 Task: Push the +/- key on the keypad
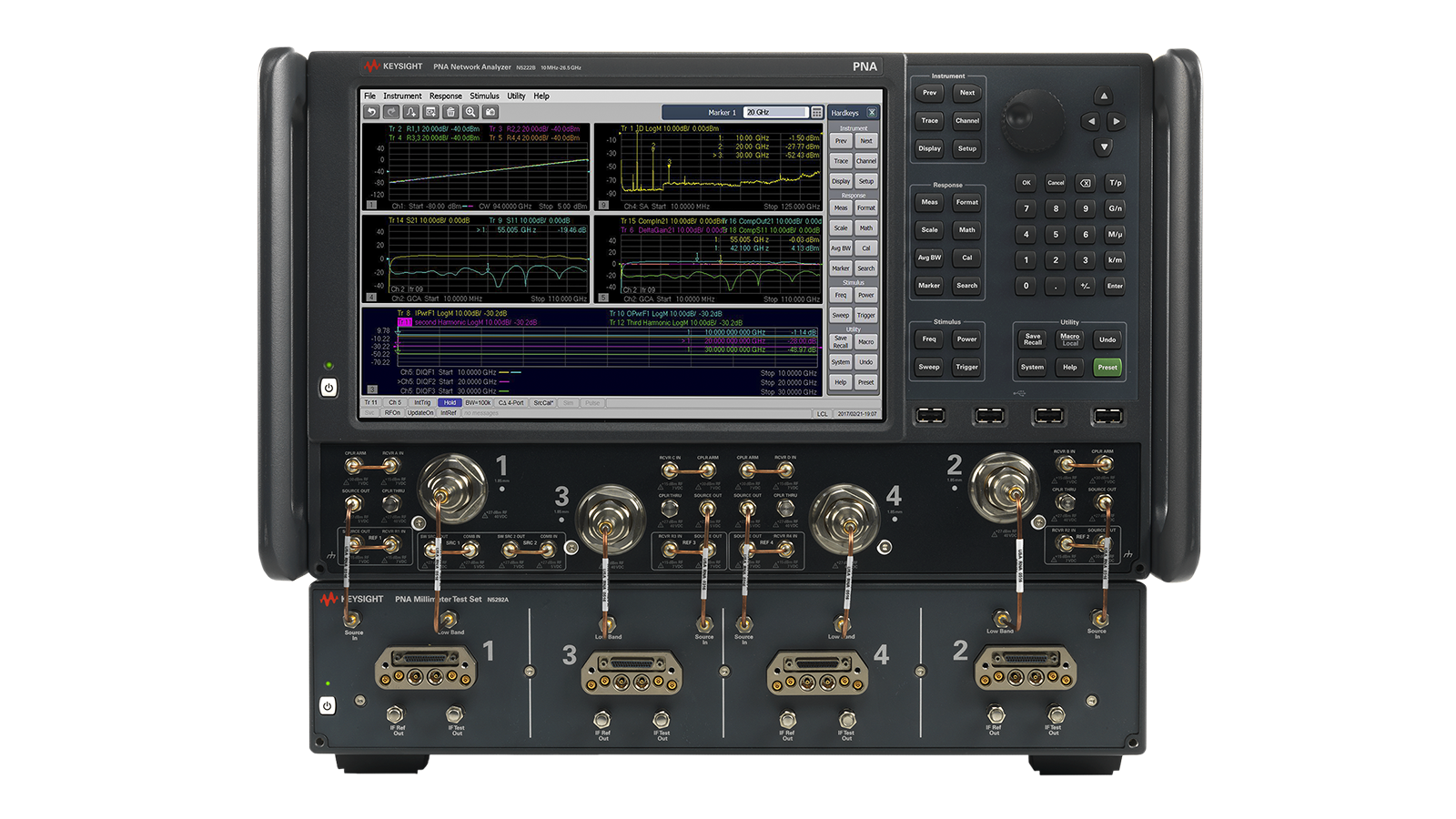[1085, 286]
